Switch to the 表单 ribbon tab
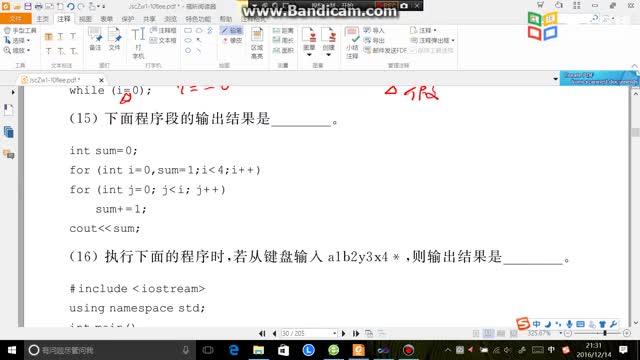The width and height of the screenshot is (640, 360). pyautogui.click(x=106, y=19)
